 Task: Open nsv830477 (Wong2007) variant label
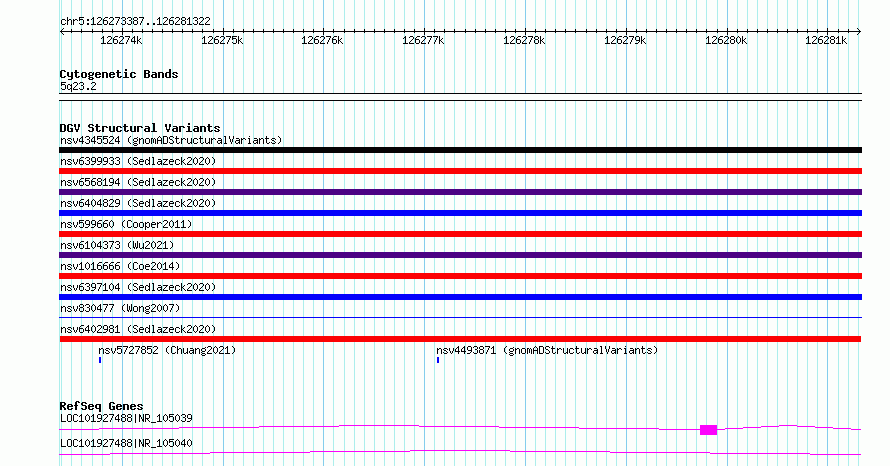pos(120,308)
